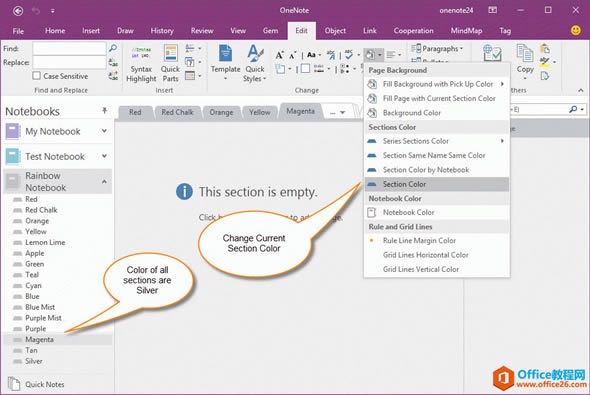The width and height of the screenshot is (590, 395).
Task: Pin the Notebooks pane
Action: [x=105, y=110]
